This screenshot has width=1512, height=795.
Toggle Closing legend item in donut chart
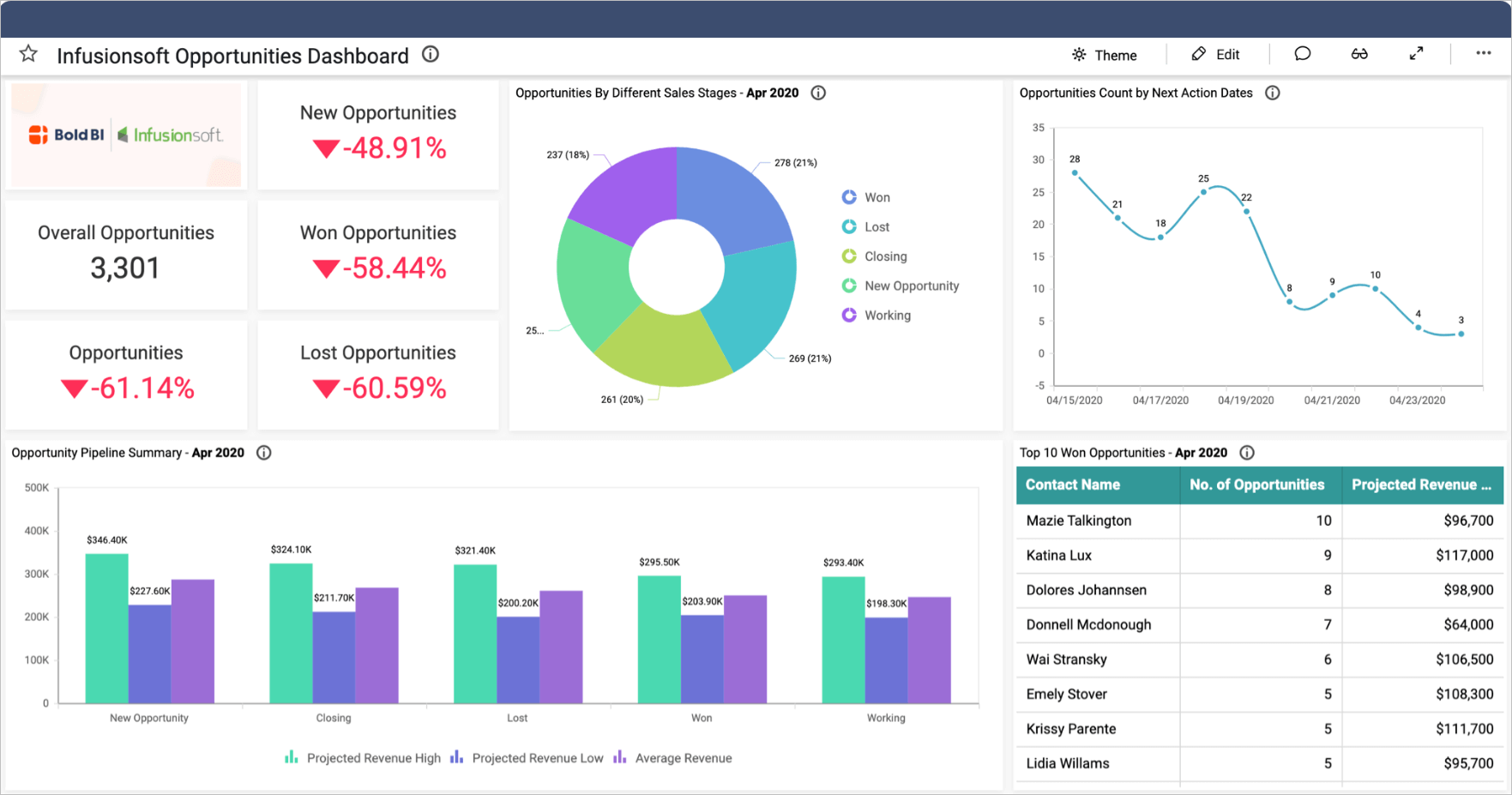tap(874, 256)
